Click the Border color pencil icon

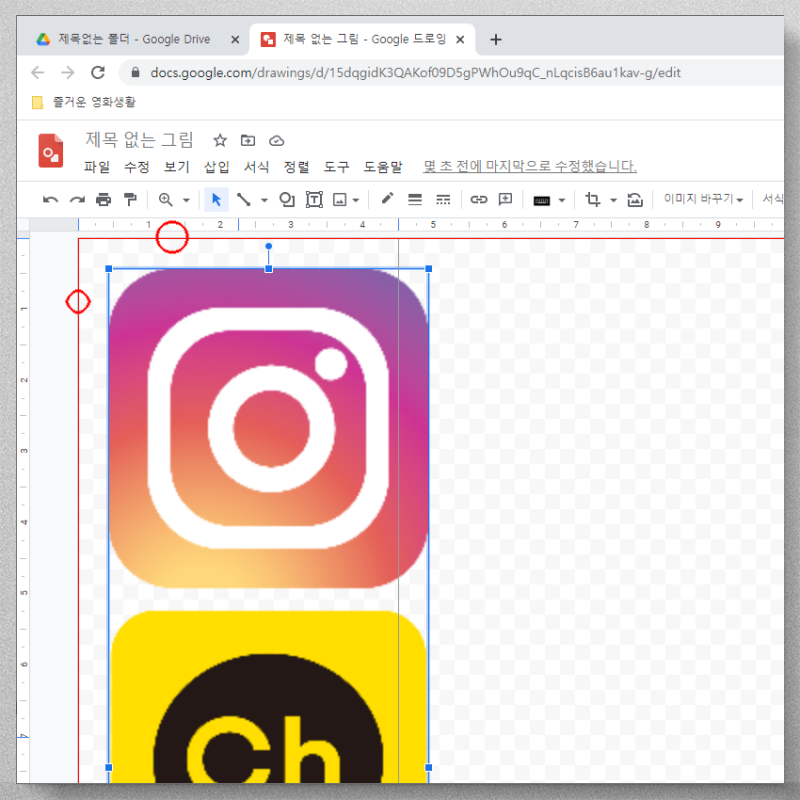pyautogui.click(x=387, y=198)
